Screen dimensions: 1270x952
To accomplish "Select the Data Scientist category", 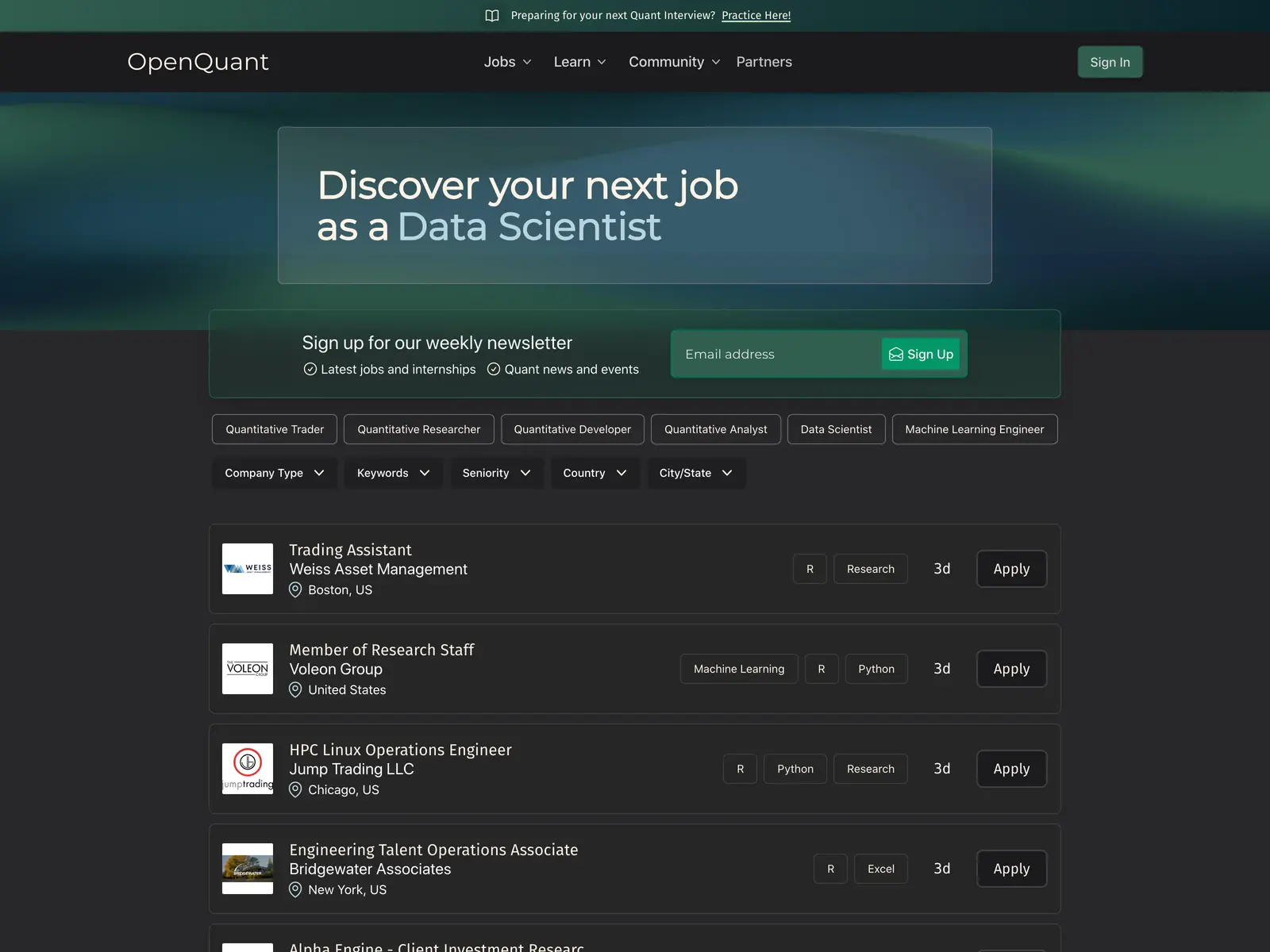I will (836, 429).
